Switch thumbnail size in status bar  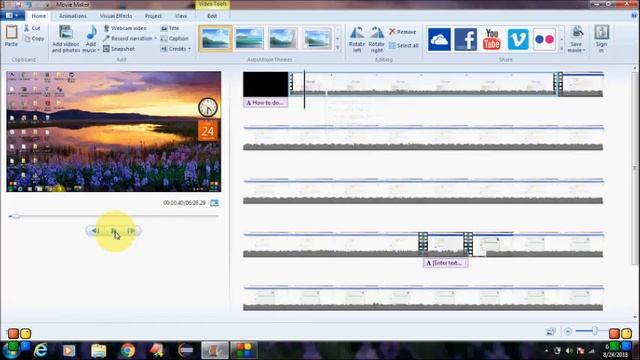point(551,331)
